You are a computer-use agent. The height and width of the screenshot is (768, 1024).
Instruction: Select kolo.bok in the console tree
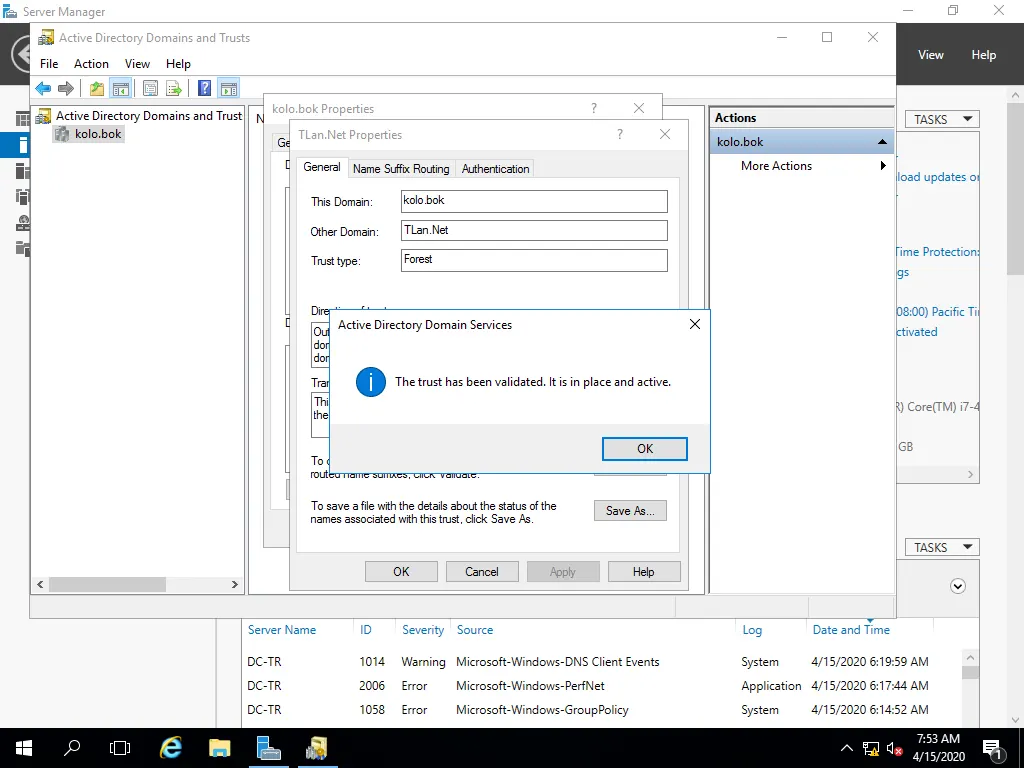[x=98, y=134]
